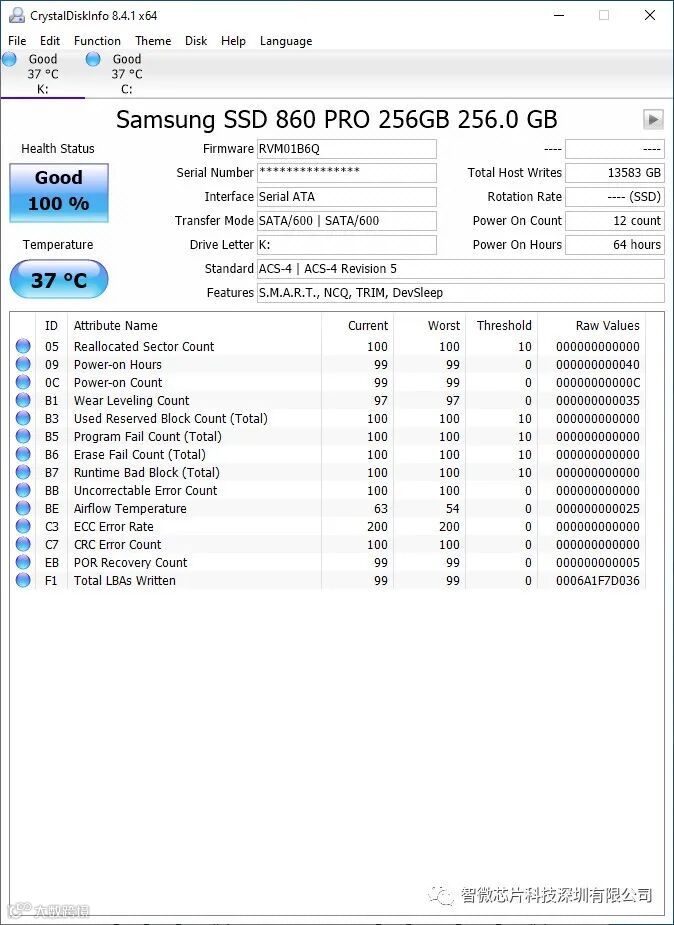Click the status orb for ECC Error Rate
The image size is (674, 925).
[x=23, y=526]
